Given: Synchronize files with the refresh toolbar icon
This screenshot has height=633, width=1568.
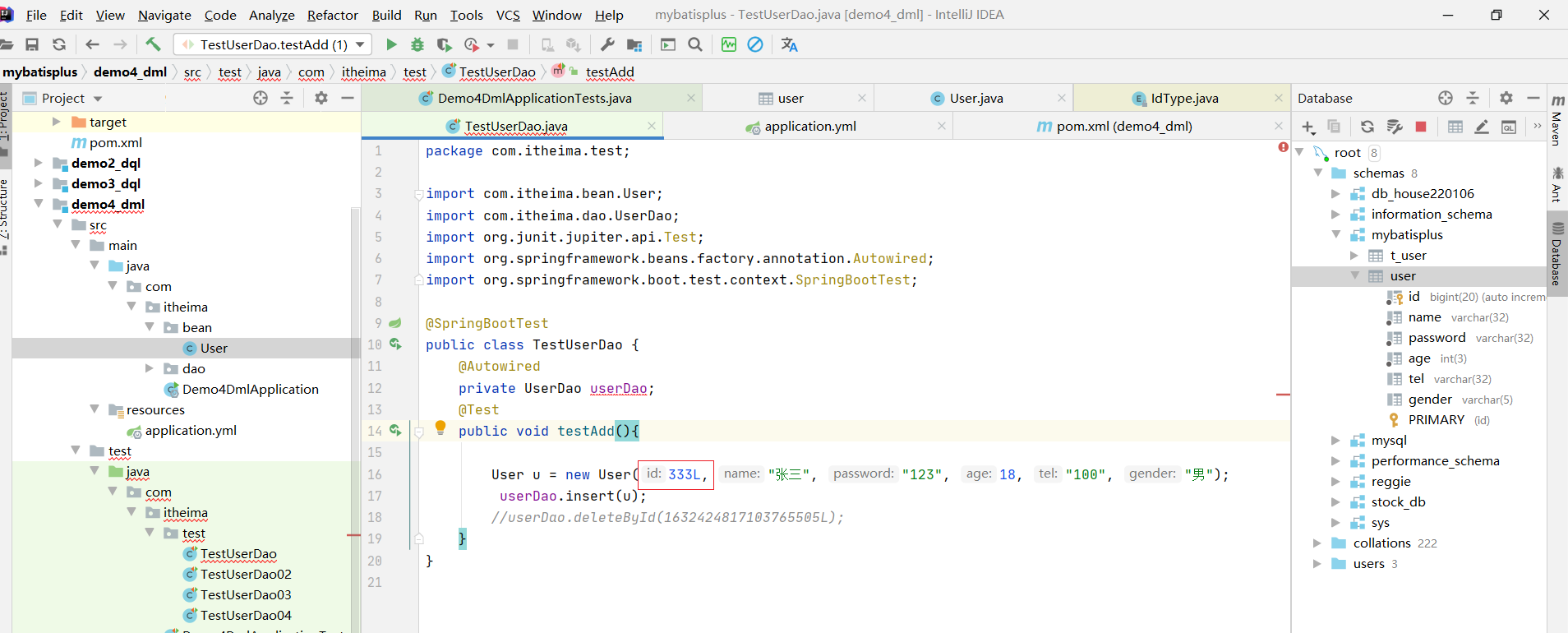Looking at the screenshot, I should pos(59,44).
